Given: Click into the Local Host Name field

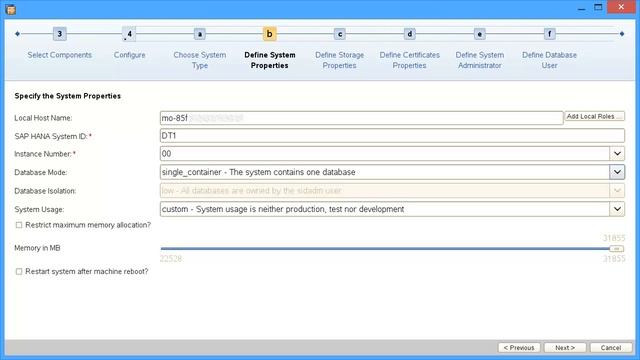Looking at the screenshot, I should click(x=362, y=118).
